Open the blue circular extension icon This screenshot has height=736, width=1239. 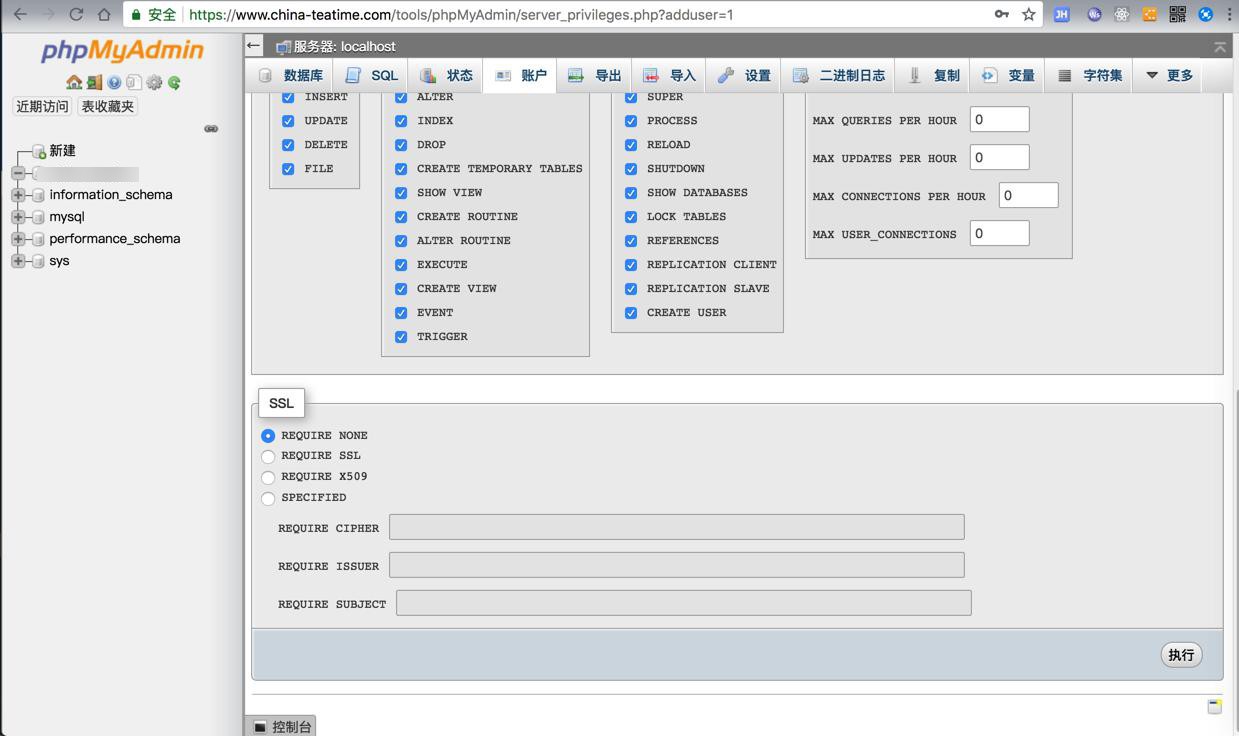point(1205,15)
